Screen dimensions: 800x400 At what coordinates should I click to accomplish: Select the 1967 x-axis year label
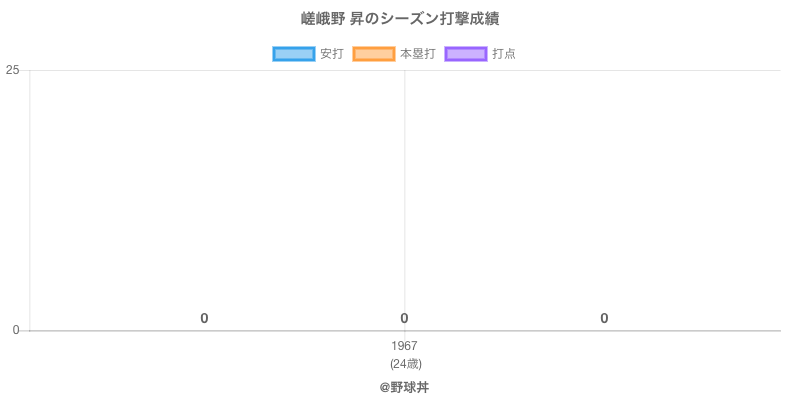404,346
